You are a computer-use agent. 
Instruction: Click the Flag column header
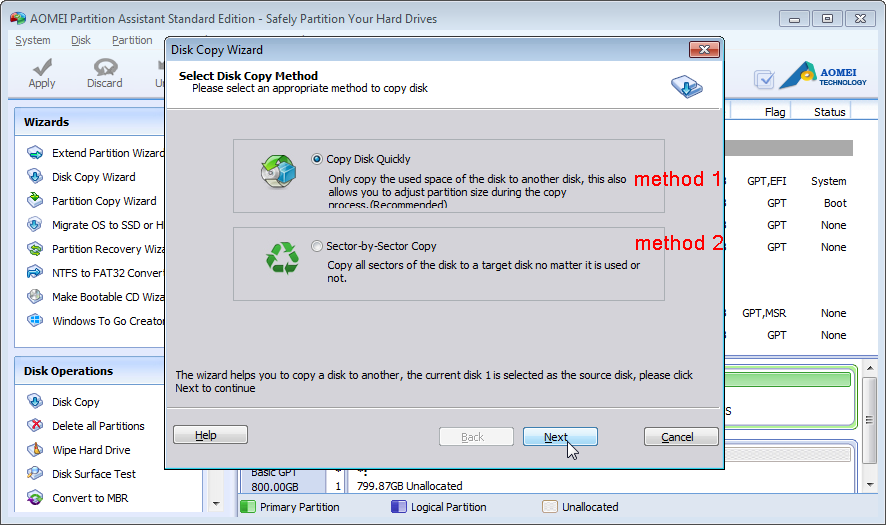pyautogui.click(x=775, y=112)
